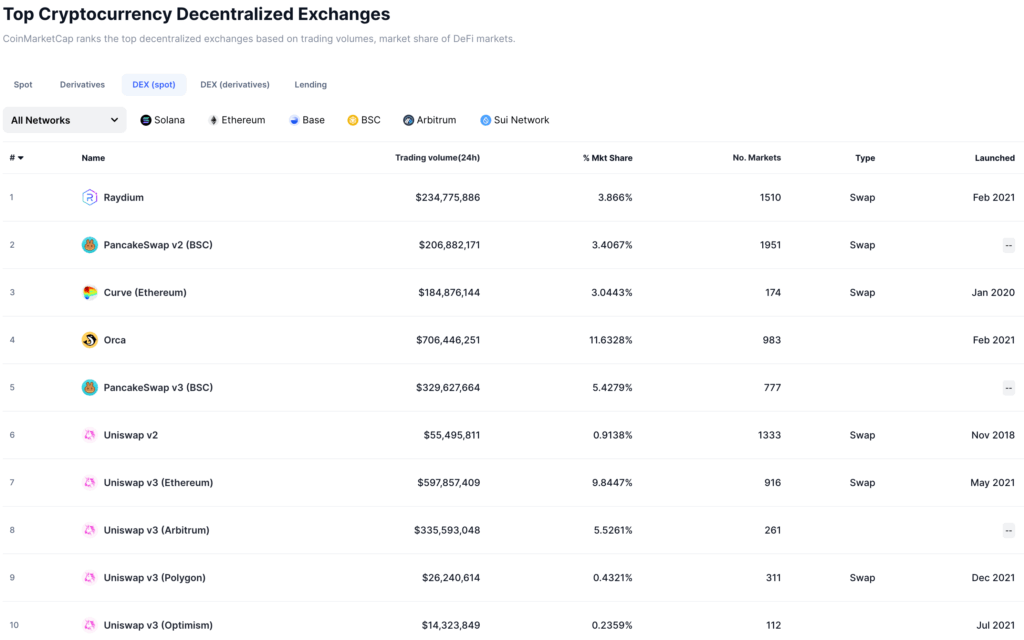Open the Lending tab

tap(310, 84)
